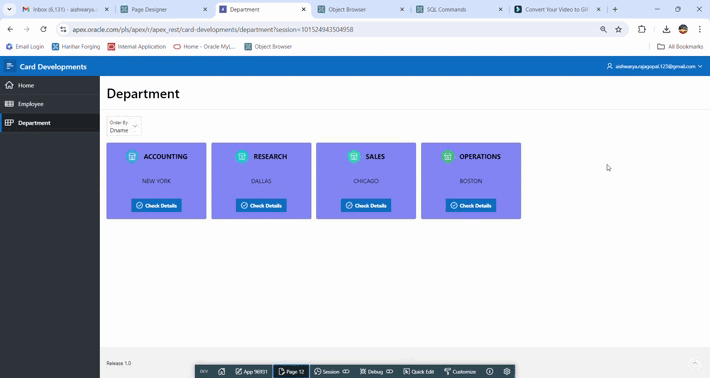
Task: Open Page 12 in developer toolbar
Action: point(291,371)
